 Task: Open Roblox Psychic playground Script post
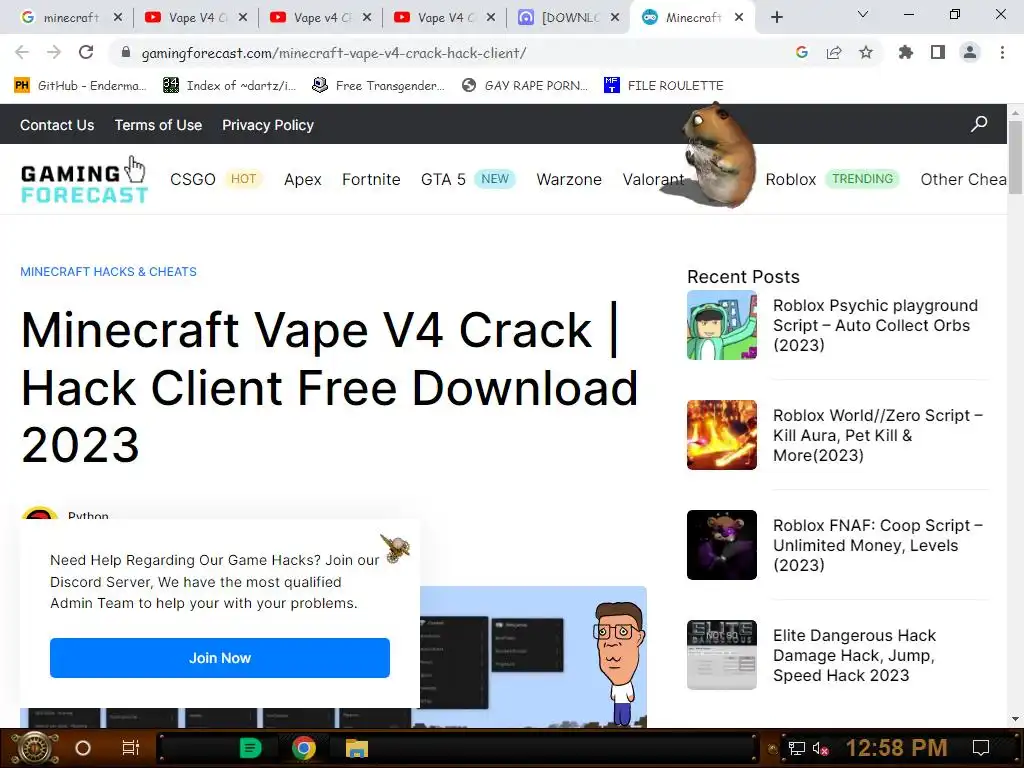click(x=875, y=325)
